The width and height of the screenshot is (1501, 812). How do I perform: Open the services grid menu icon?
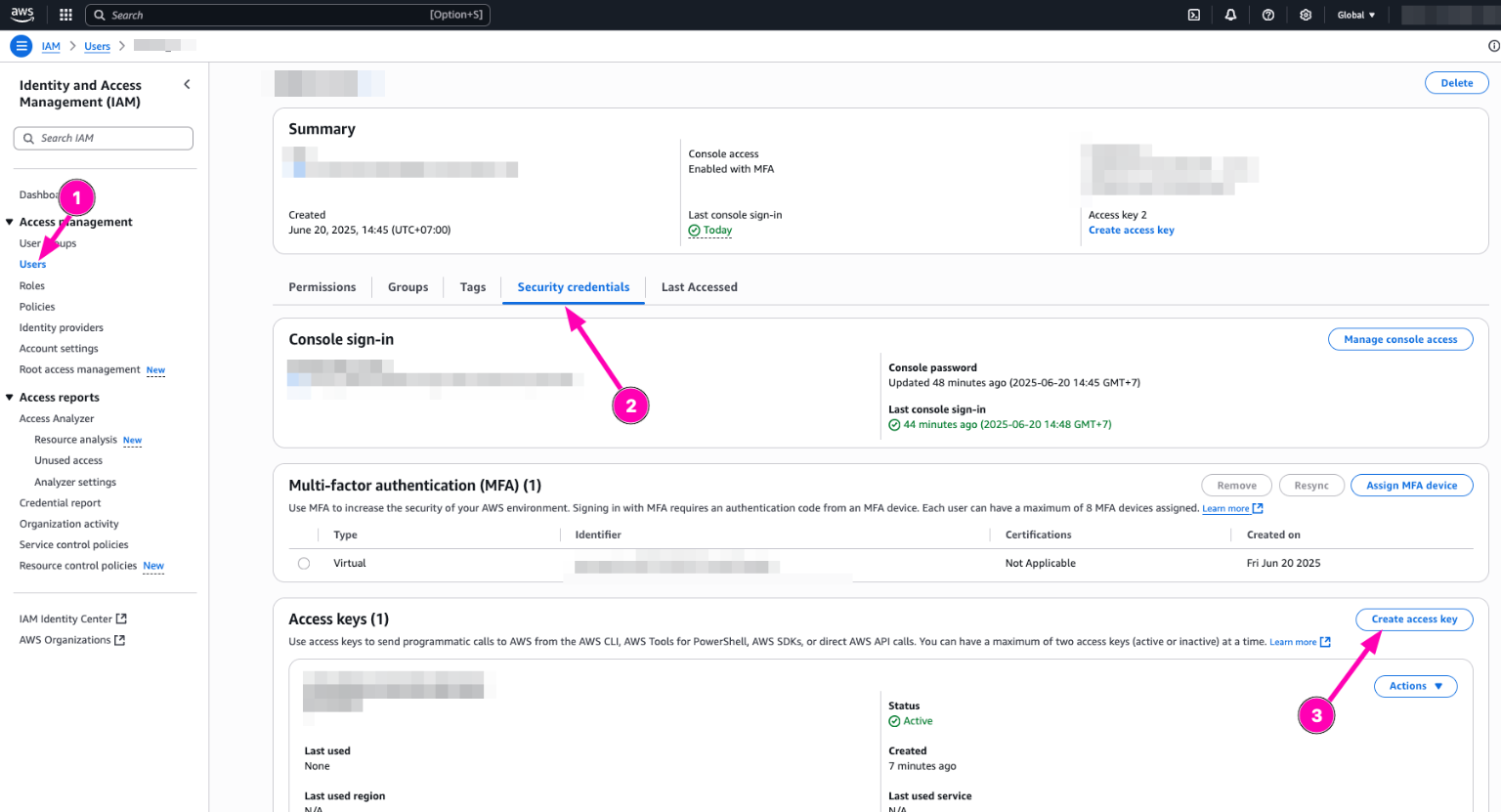point(65,15)
